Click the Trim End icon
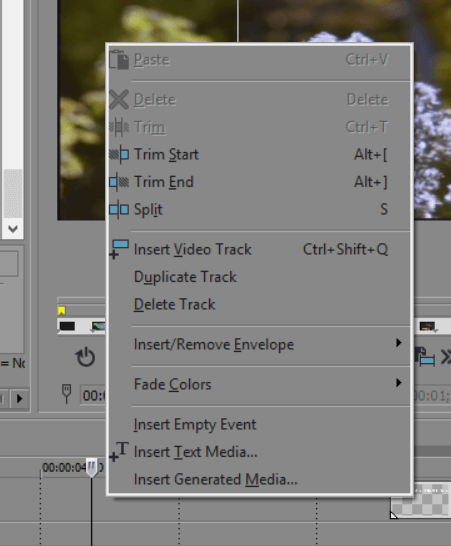This screenshot has height=546, width=451. 119,182
